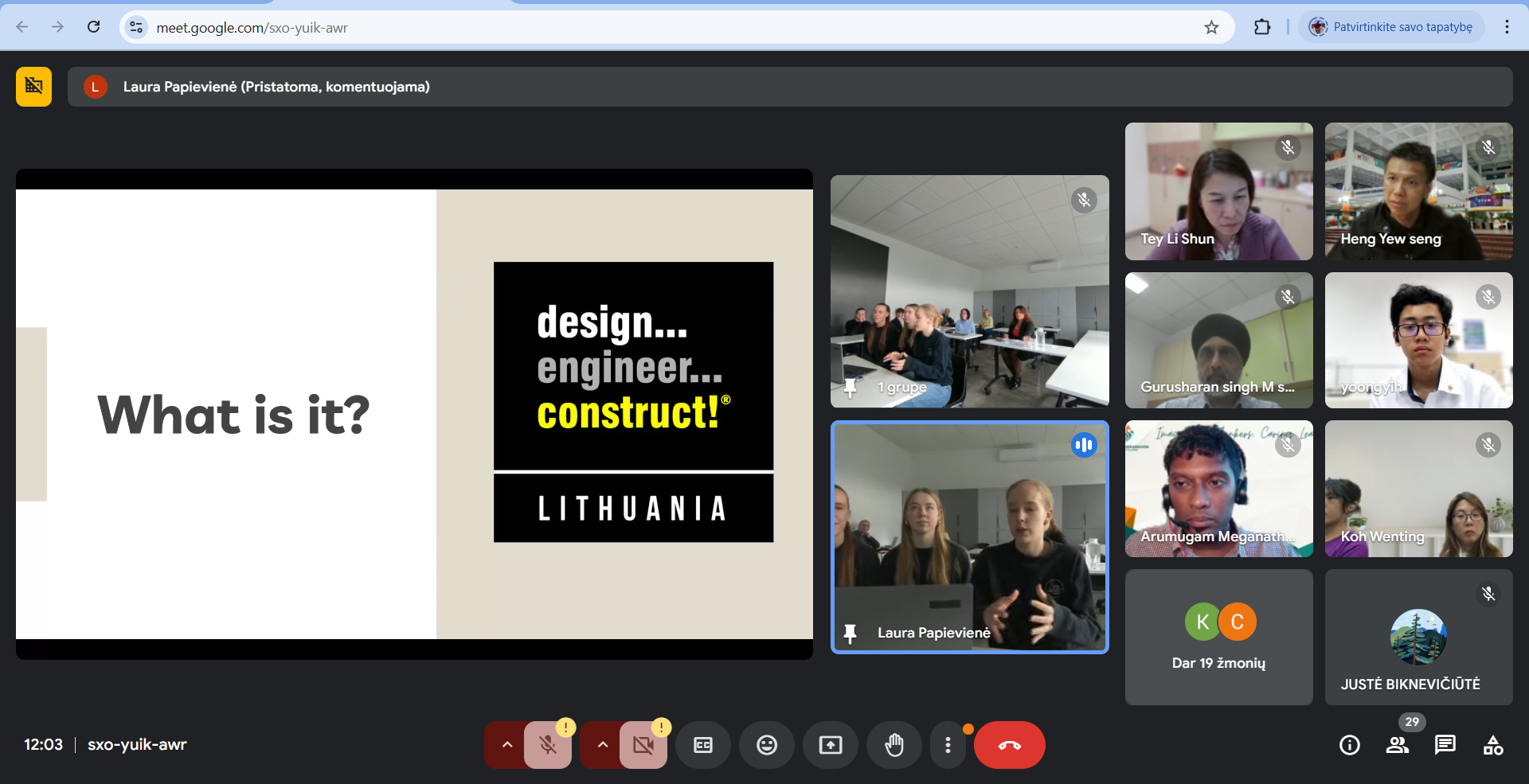Start presenting your screen
The width and height of the screenshot is (1529, 784).
tap(831, 745)
